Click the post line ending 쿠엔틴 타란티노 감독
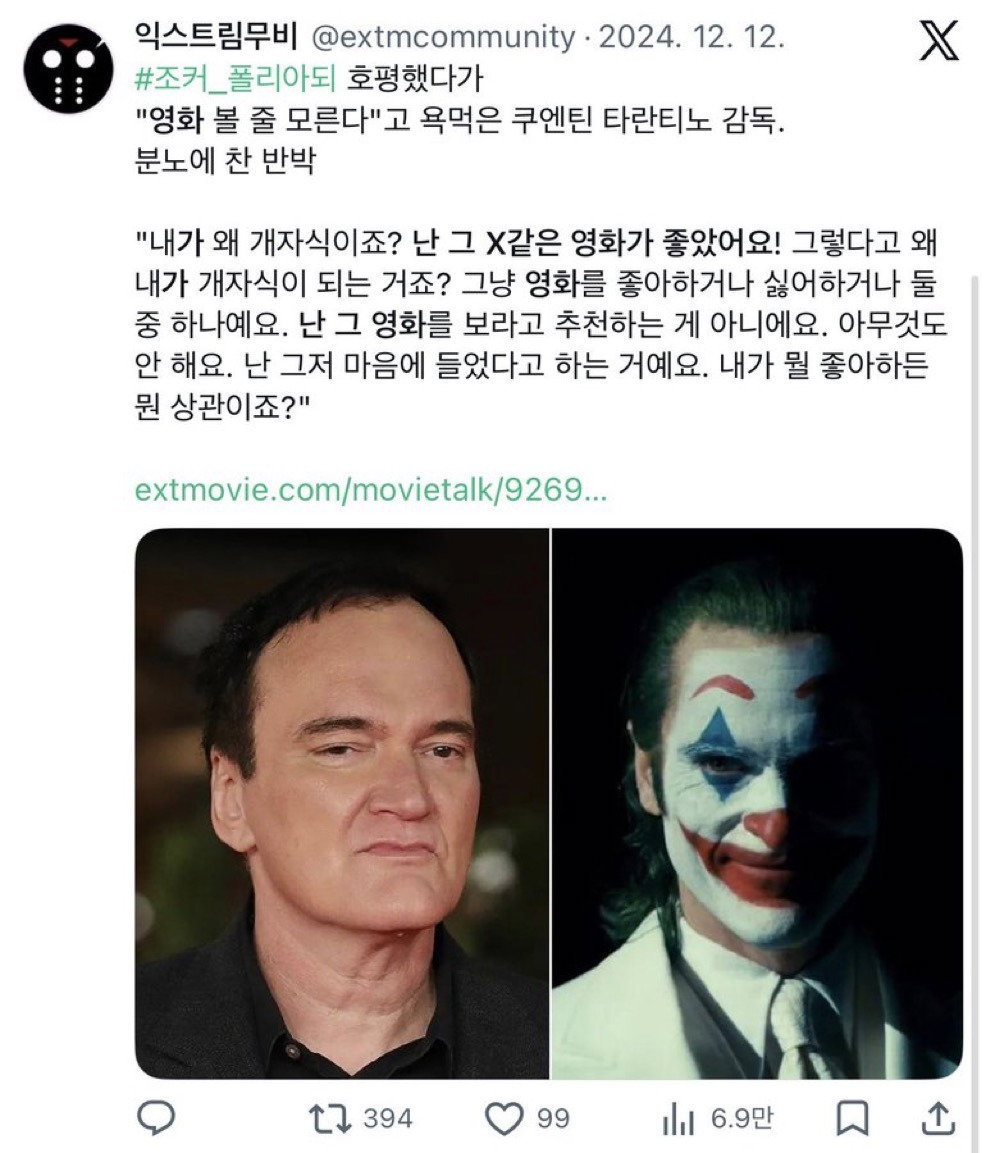Image resolution: width=986 pixels, height=1153 pixels. point(461,118)
